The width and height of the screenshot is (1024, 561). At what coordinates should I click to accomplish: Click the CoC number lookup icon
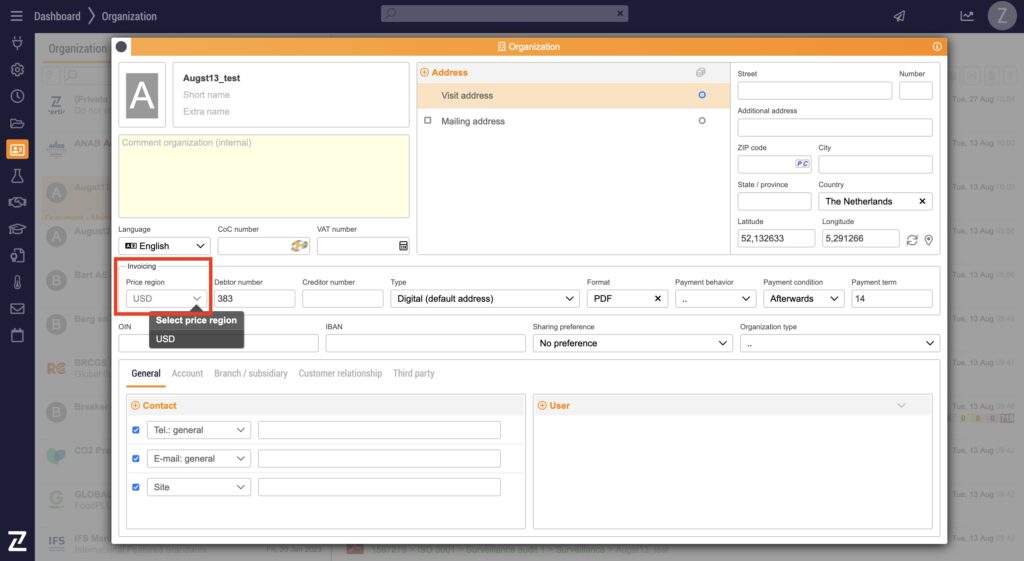tap(299, 246)
